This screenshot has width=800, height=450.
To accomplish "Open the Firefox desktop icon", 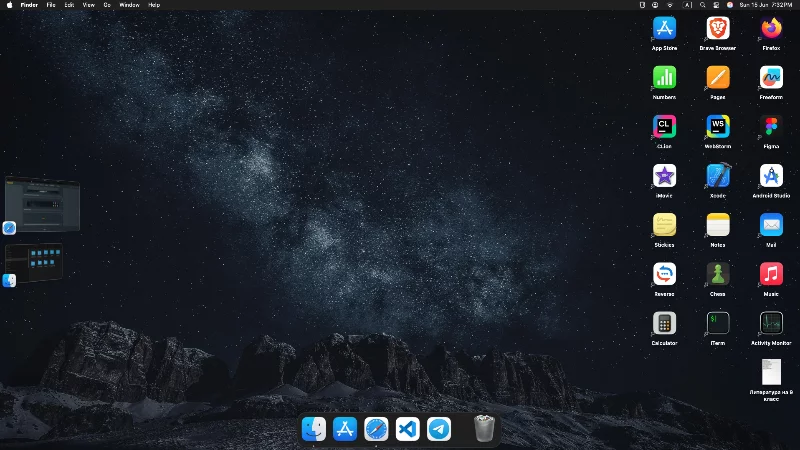I will 771,28.
